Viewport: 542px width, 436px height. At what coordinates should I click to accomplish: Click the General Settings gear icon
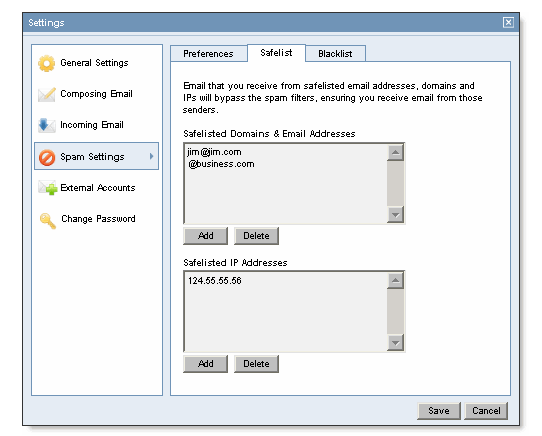[46, 63]
